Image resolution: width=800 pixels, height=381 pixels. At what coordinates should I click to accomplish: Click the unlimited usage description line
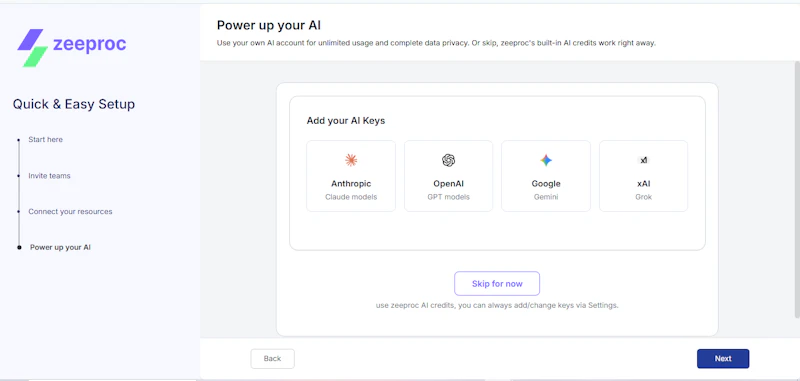[x=436, y=43]
